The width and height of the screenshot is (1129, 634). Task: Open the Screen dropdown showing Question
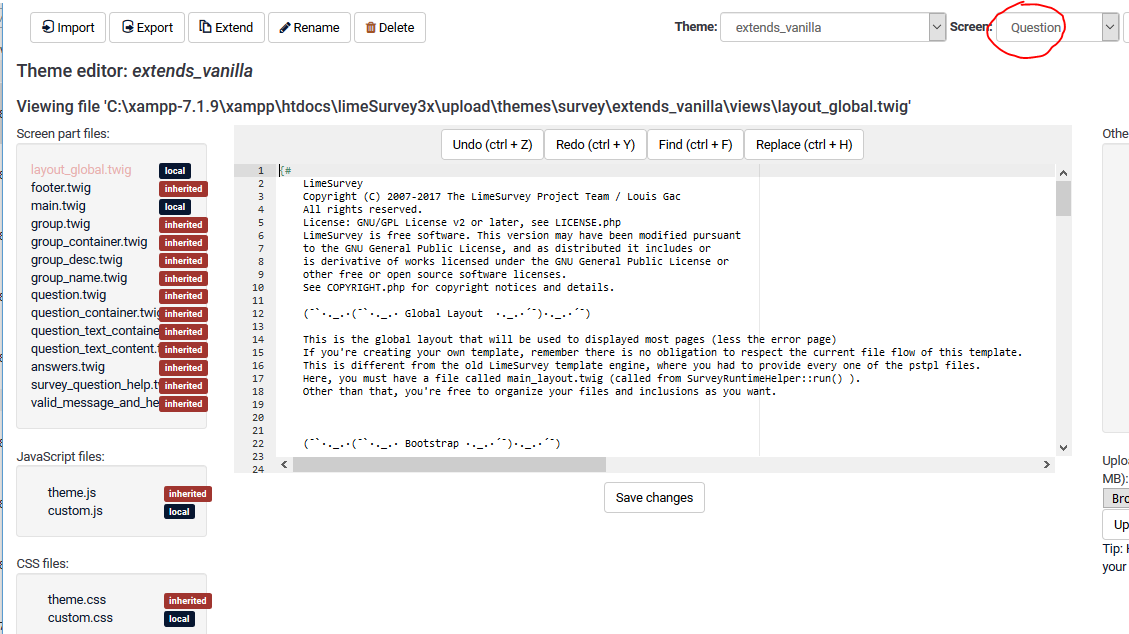1057,27
